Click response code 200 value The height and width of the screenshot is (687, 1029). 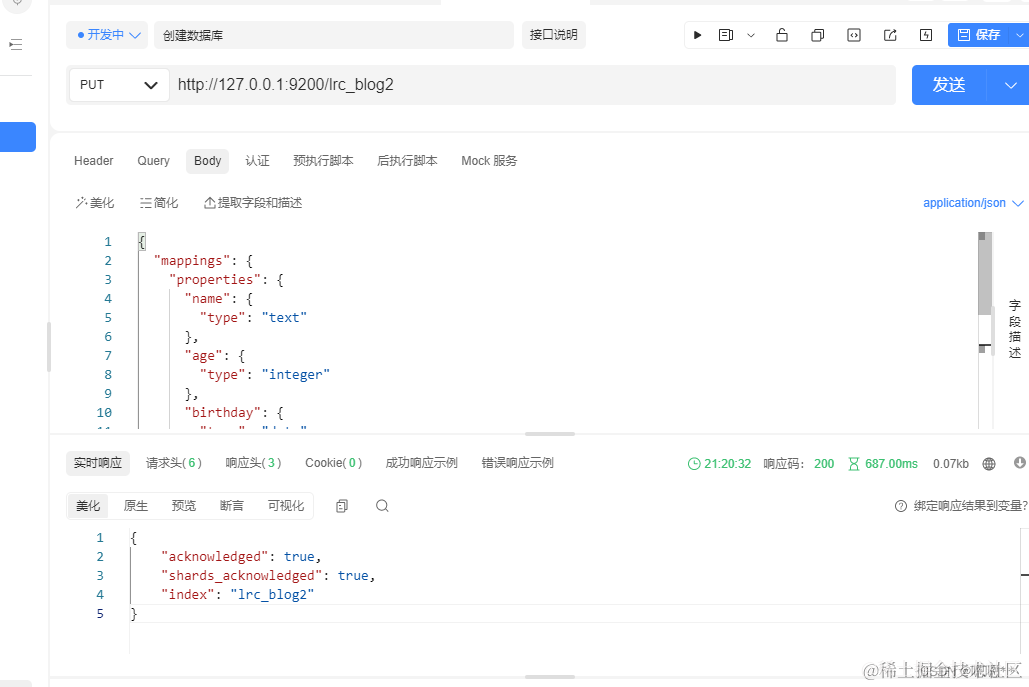pos(824,464)
